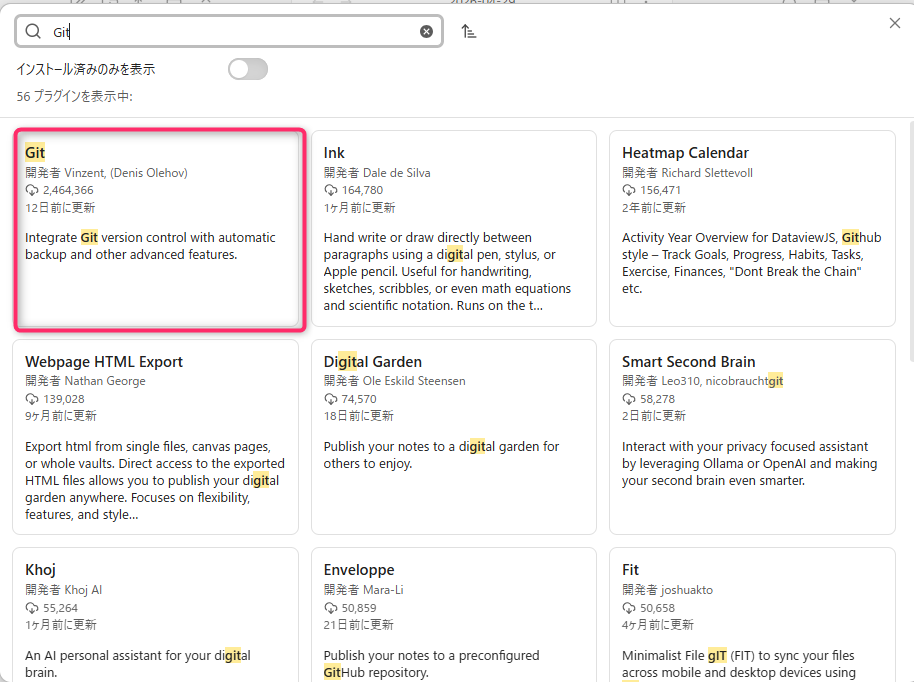Open Smart Second Brain plugin
The image size is (914, 682).
pos(752,437)
